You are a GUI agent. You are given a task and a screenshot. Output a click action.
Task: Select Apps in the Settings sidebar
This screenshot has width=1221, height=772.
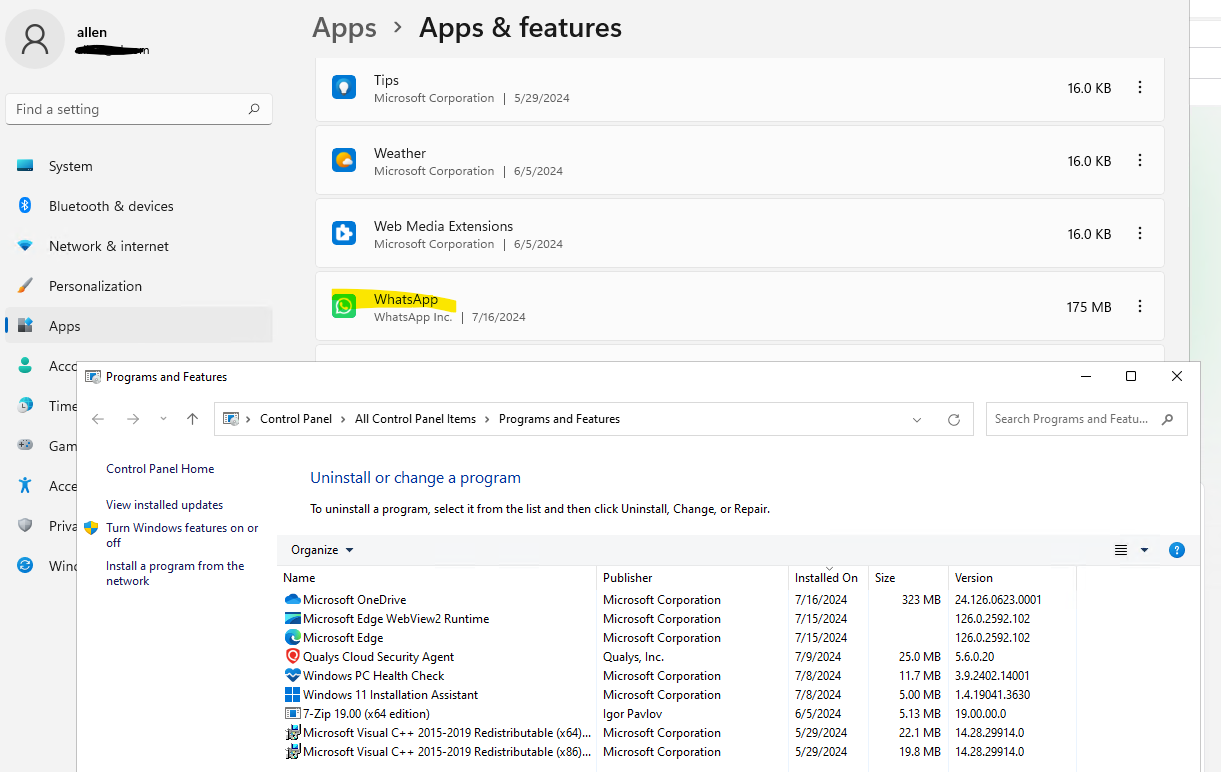click(139, 326)
